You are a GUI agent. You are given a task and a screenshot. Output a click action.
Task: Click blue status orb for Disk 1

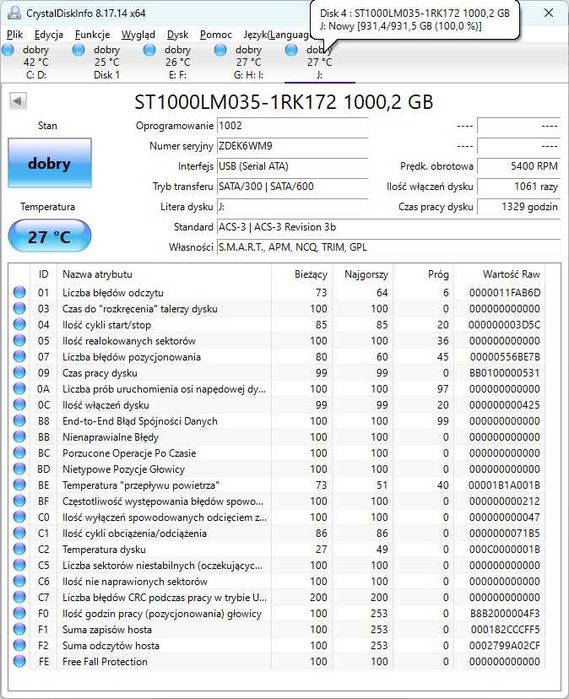(79, 50)
